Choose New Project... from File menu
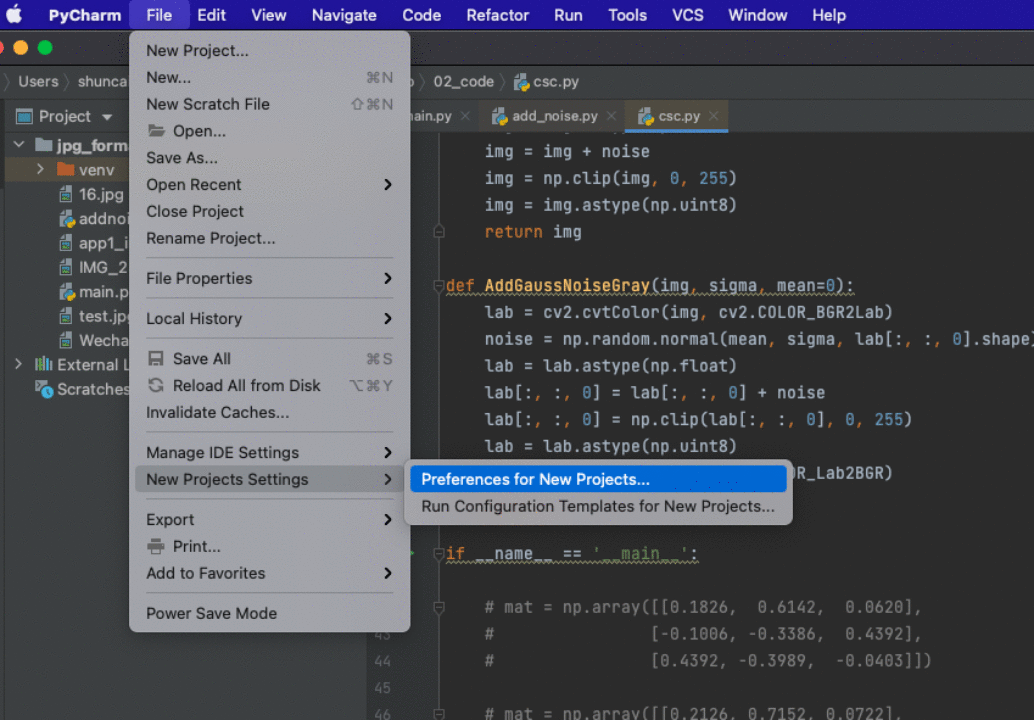The width and height of the screenshot is (1034, 720). point(269,51)
